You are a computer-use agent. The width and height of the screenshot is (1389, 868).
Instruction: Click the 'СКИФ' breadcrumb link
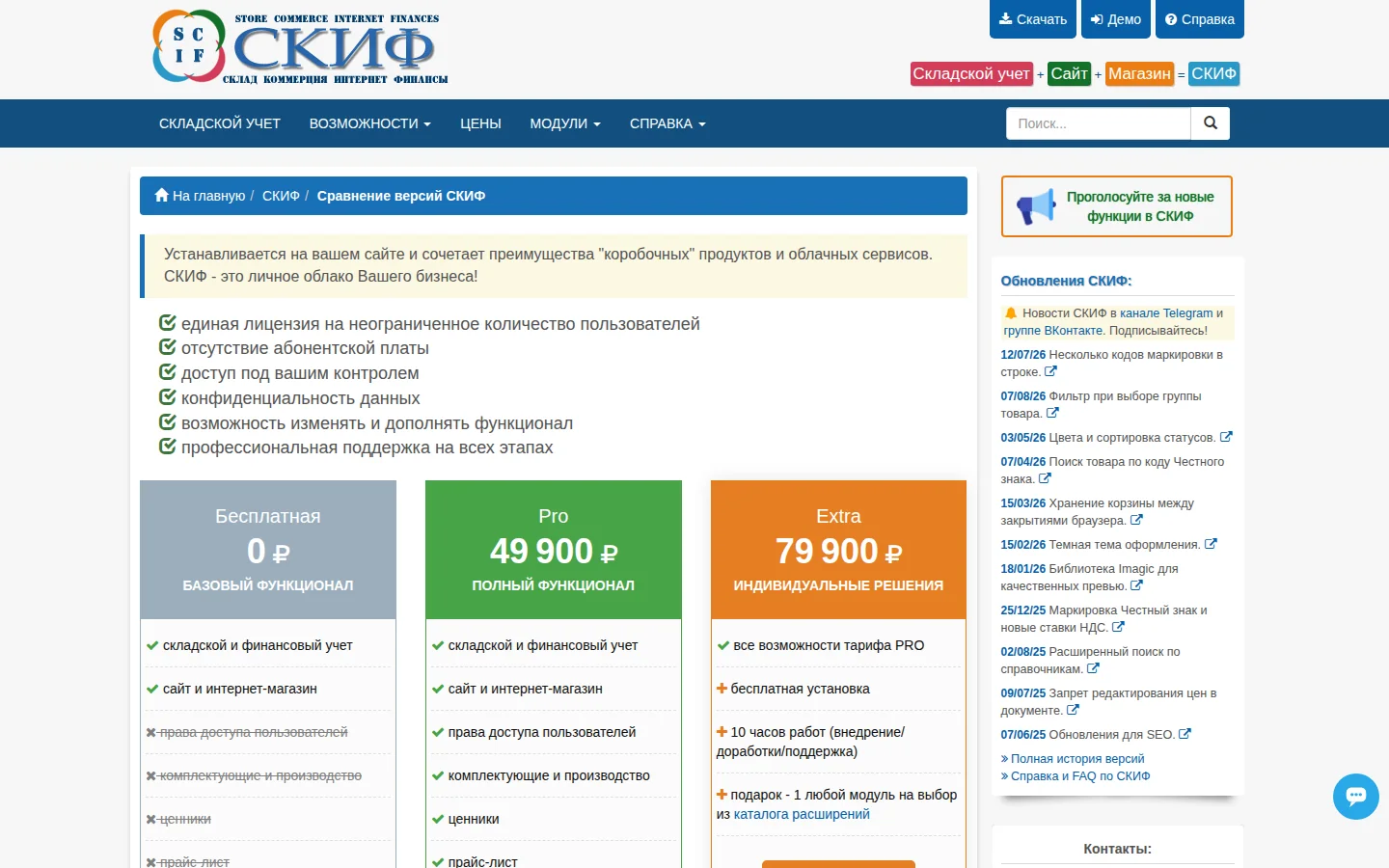[x=281, y=196]
